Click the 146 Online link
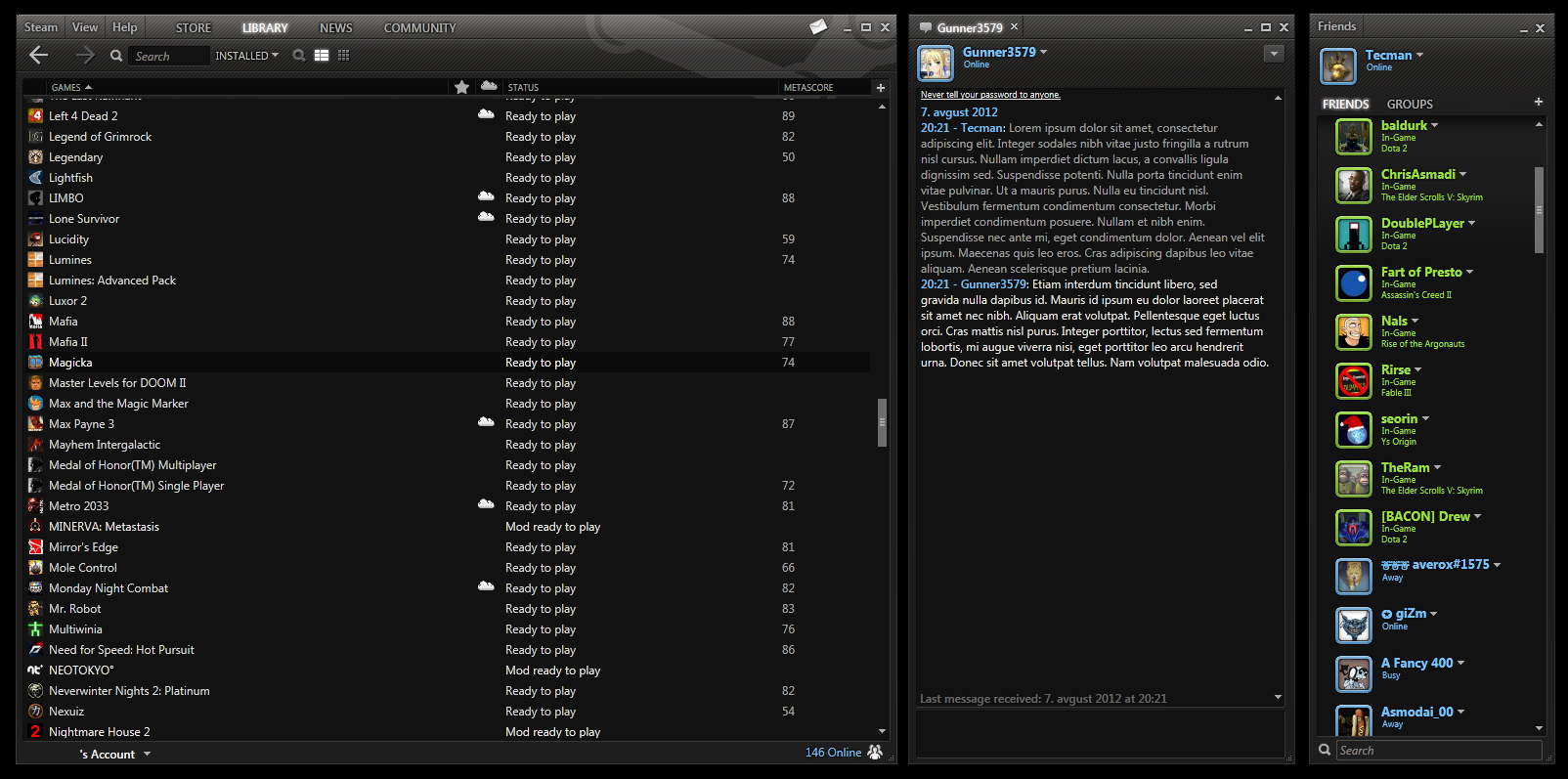 833,753
